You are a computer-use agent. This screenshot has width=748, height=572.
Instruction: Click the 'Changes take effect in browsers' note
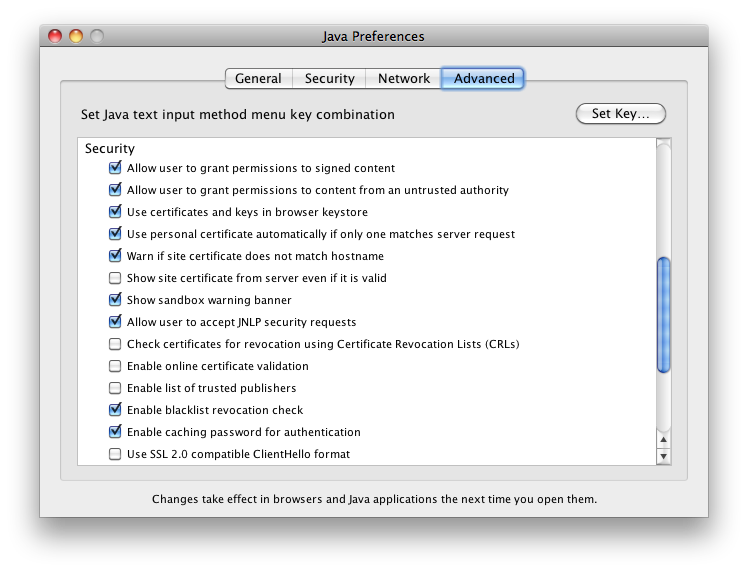(x=374, y=499)
